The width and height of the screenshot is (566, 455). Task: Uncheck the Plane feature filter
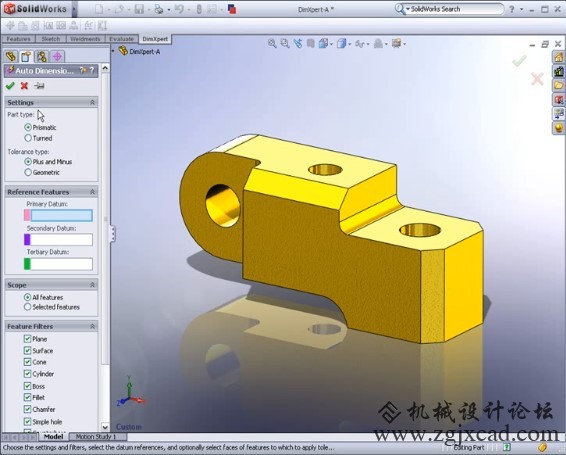point(27,339)
